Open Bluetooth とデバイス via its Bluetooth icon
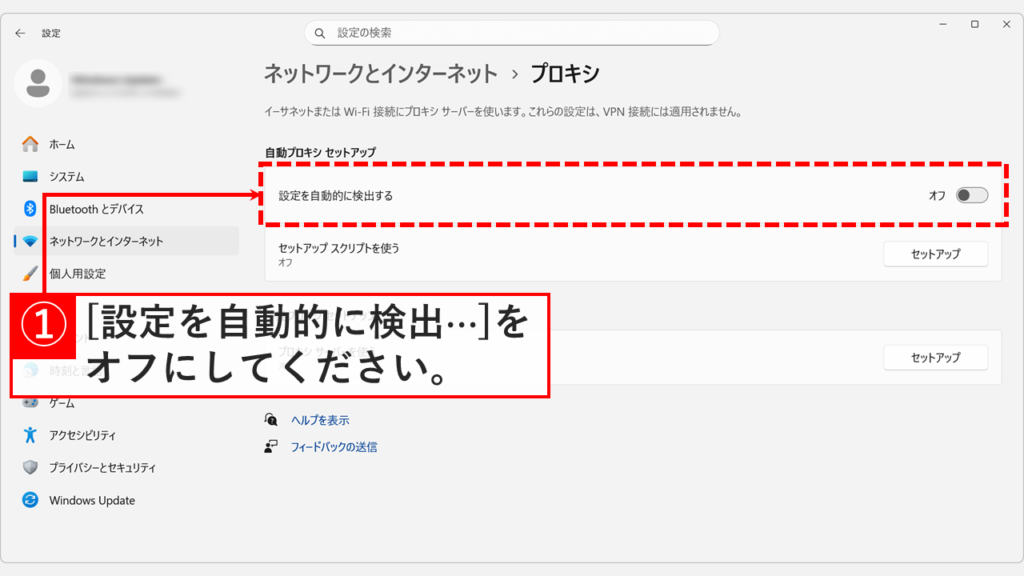 (x=31, y=208)
